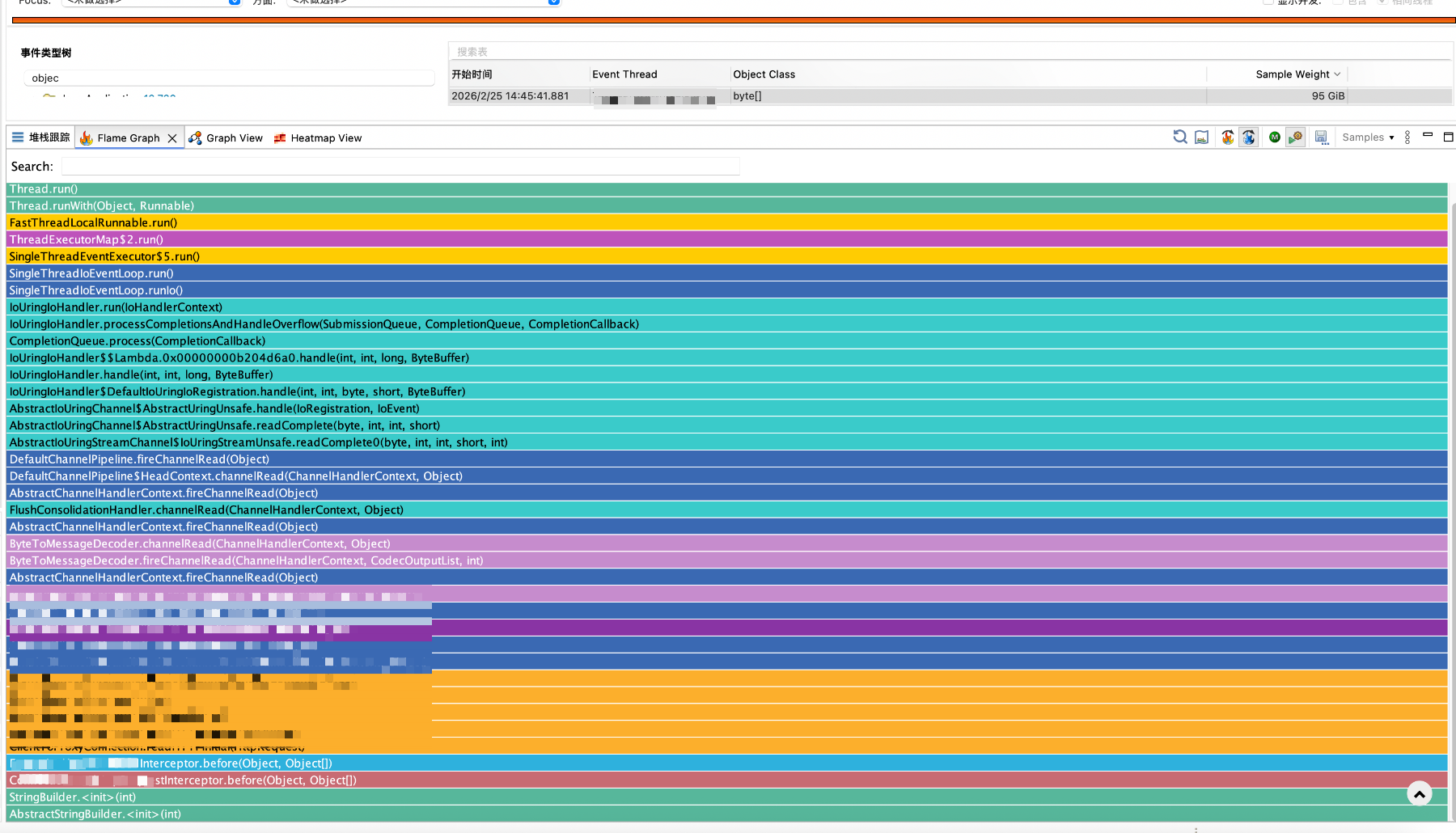Click the export flame graph image icon
This screenshot has height=833, width=1456.
point(1202,137)
